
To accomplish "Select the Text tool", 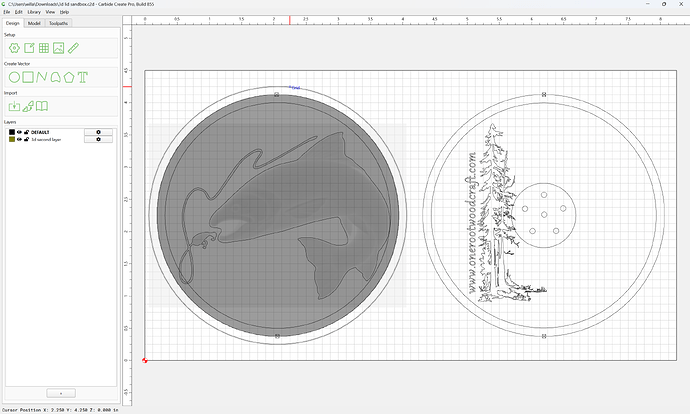I will point(83,77).
